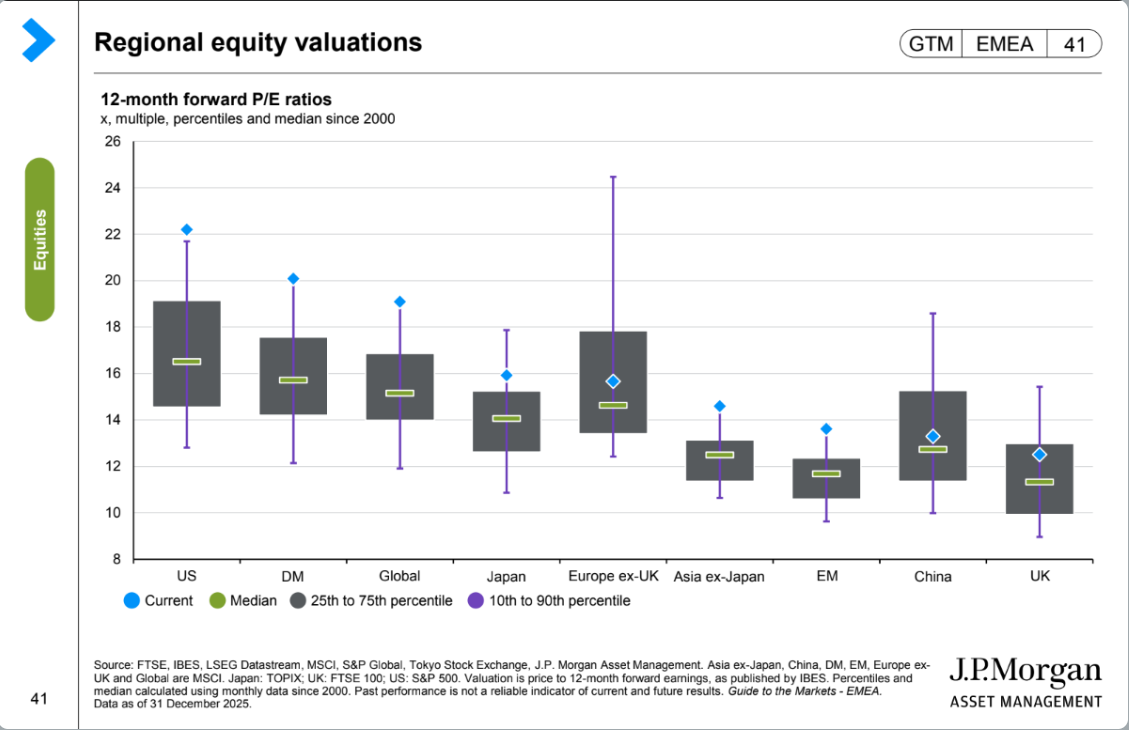The height and width of the screenshot is (730, 1129).
Task: Click the UK current diamond marker
Action: tap(1039, 454)
